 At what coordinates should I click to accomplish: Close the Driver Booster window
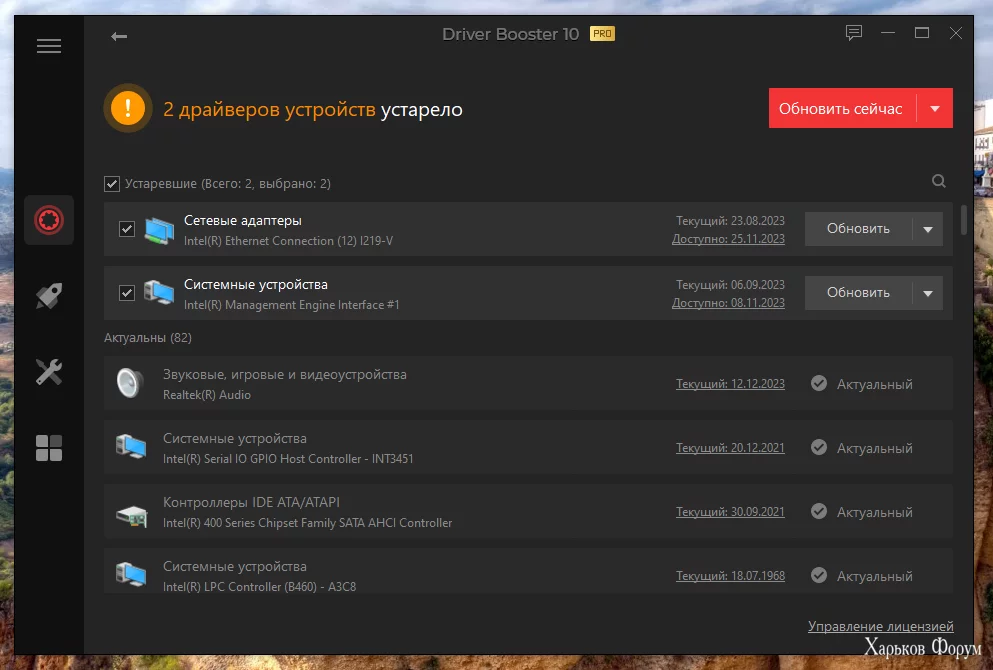956,33
